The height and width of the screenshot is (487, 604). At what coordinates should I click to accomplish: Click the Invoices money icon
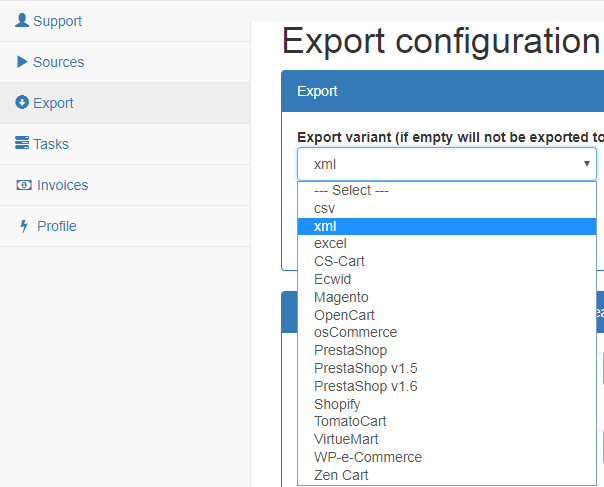[x=24, y=185]
